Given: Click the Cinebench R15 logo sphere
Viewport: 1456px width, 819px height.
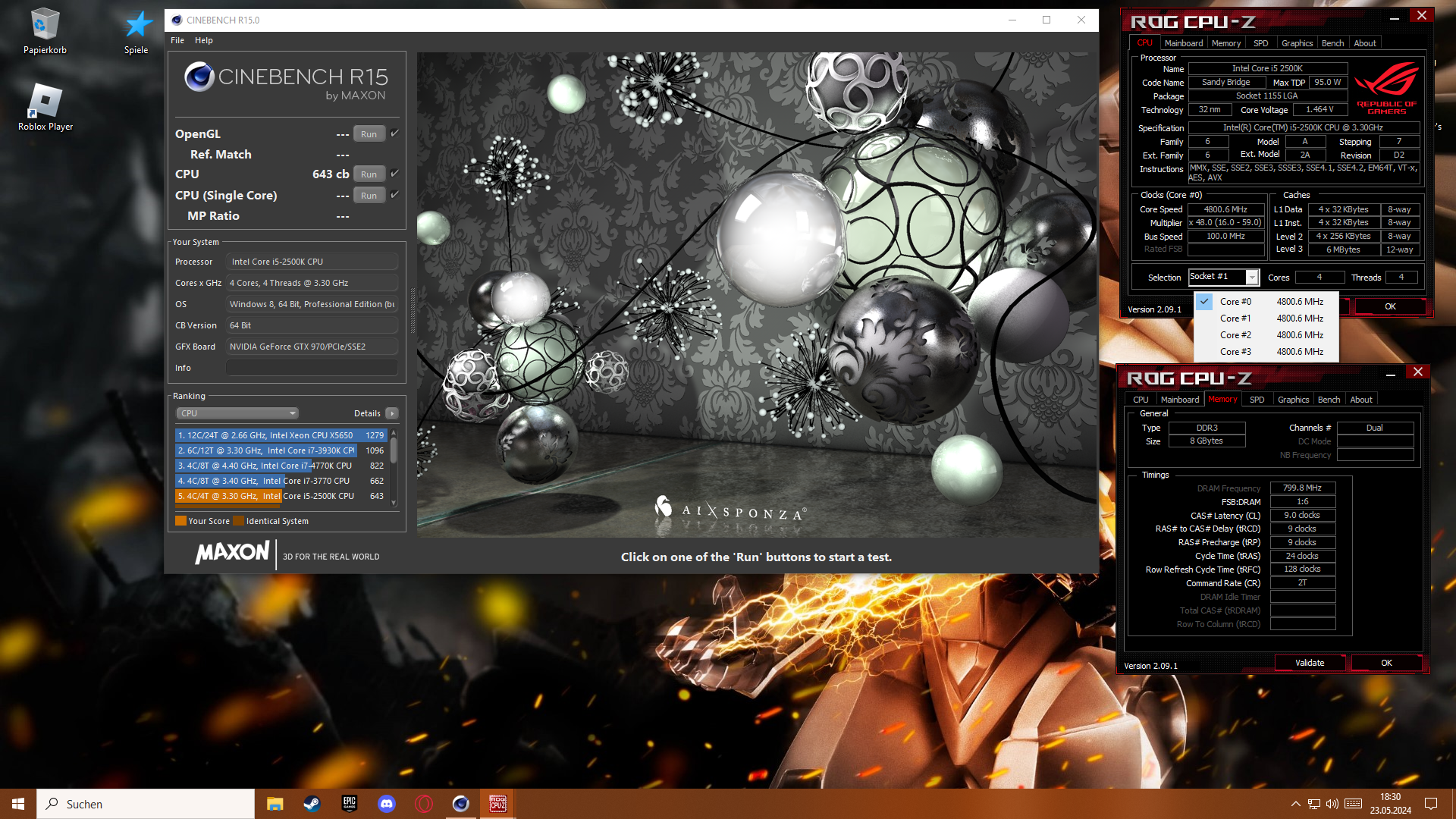Looking at the screenshot, I should pos(199,77).
